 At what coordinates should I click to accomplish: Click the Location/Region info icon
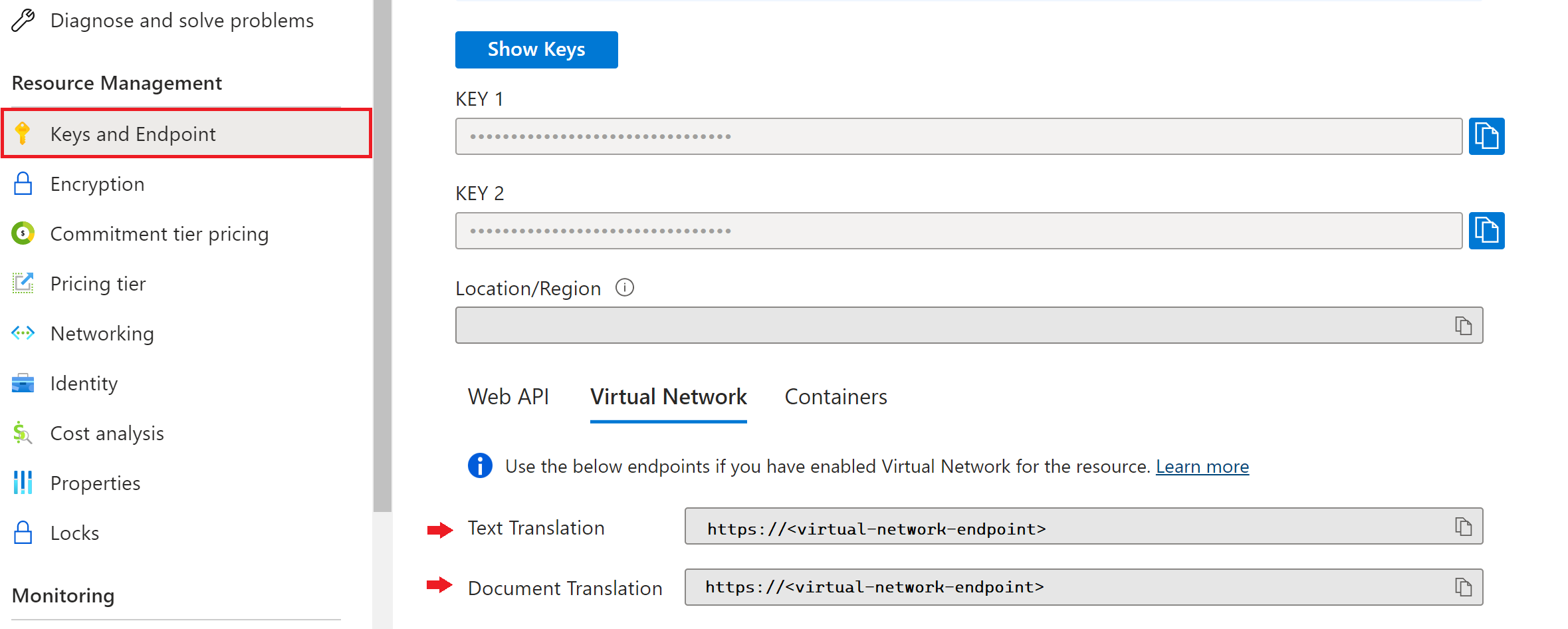click(x=624, y=287)
